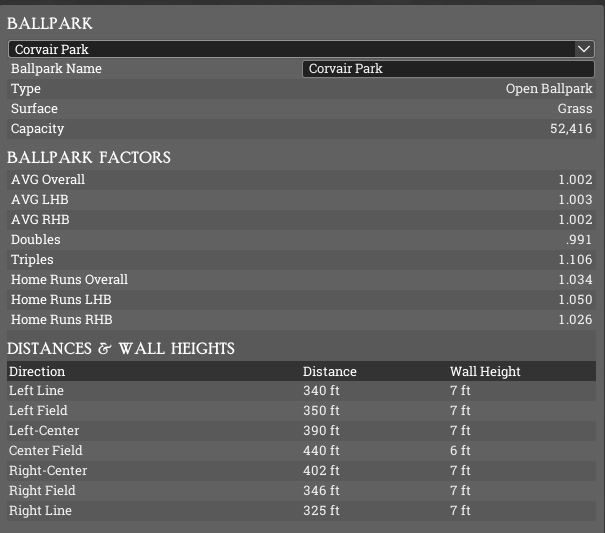The image size is (605, 533).
Task: Click the Triples factor value 1.106
Action: coord(575,260)
